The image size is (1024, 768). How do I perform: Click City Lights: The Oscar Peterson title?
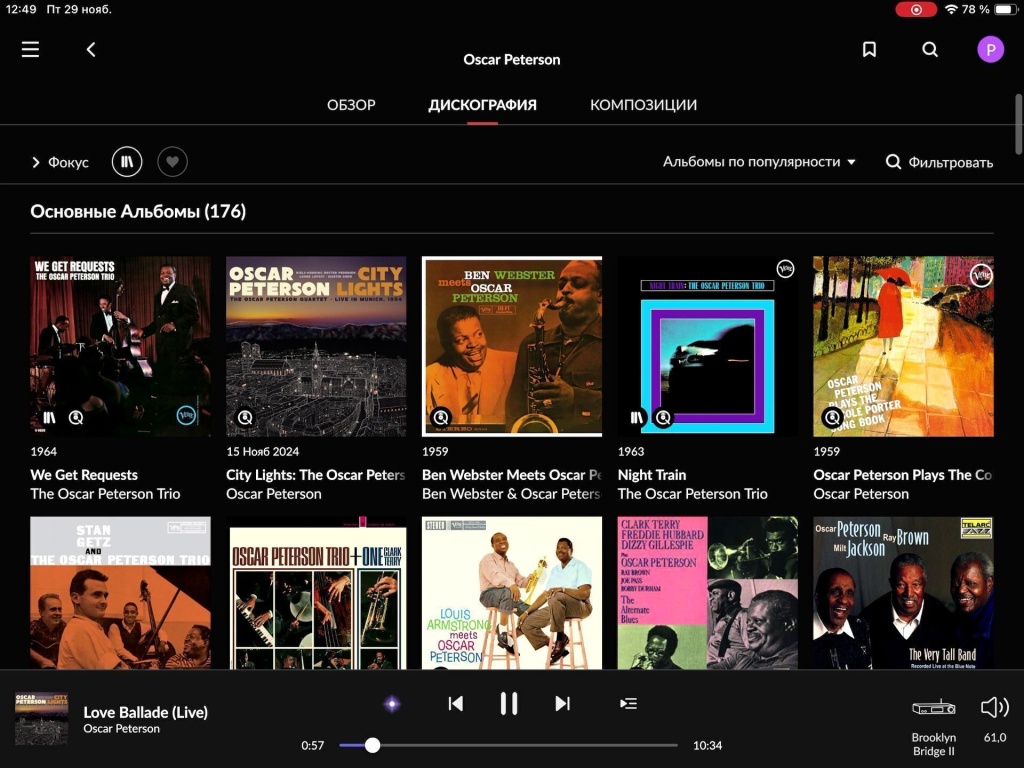click(x=316, y=475)
